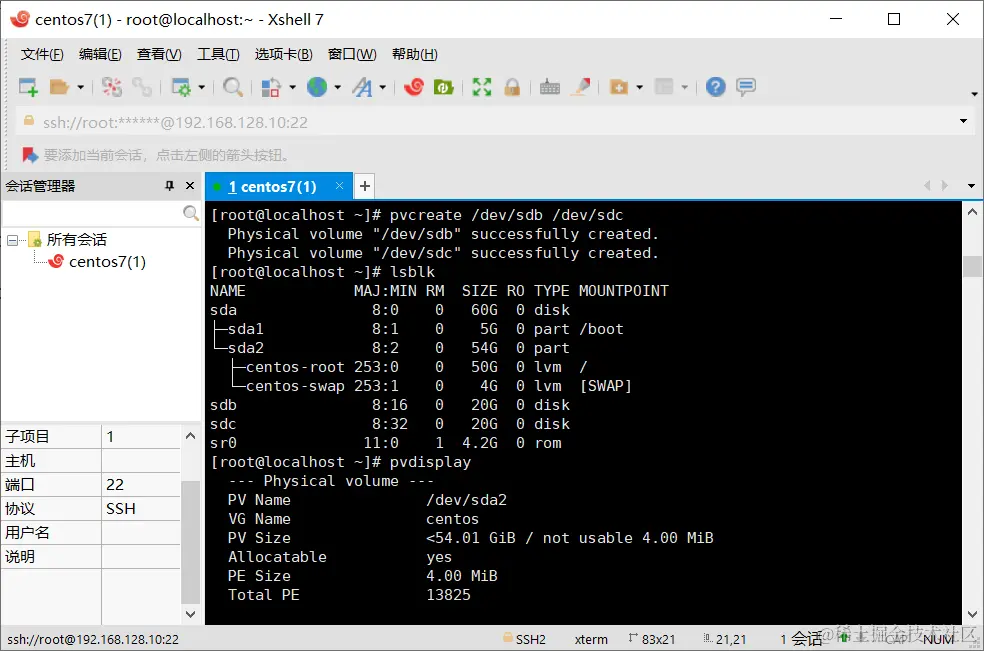
Task: Switch to the 1 centos7(1) tab
Action: pos(272,186)
